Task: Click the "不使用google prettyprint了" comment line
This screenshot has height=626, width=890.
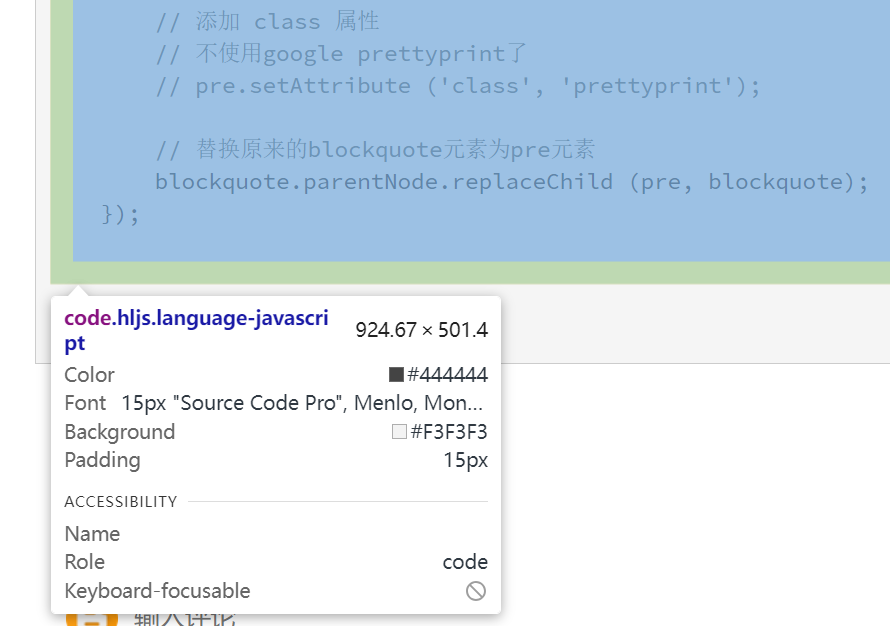Action: (341, 54)
